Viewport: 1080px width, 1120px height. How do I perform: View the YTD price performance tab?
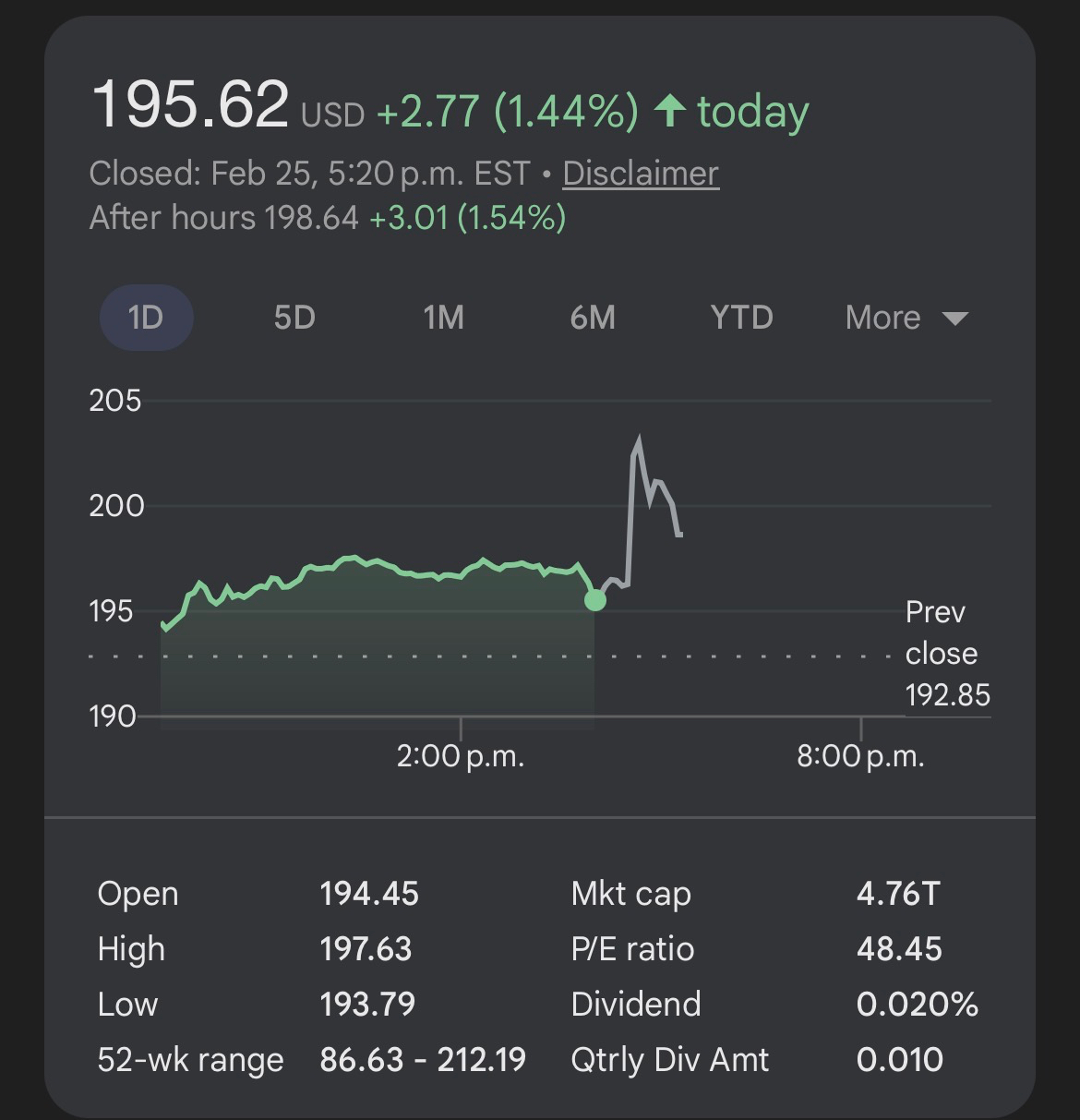tap(741, 318)
